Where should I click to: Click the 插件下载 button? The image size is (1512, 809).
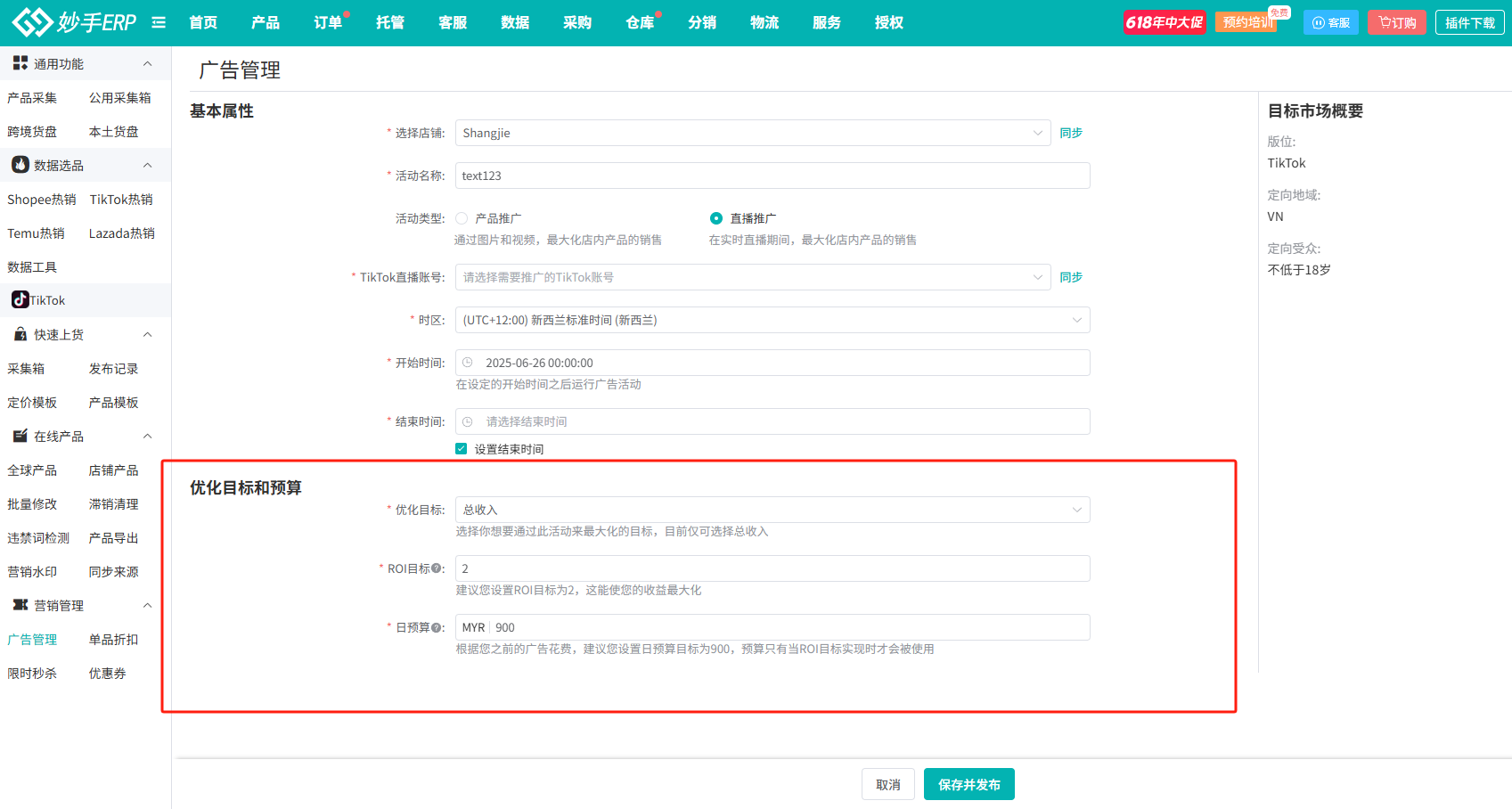(1470, 22)
